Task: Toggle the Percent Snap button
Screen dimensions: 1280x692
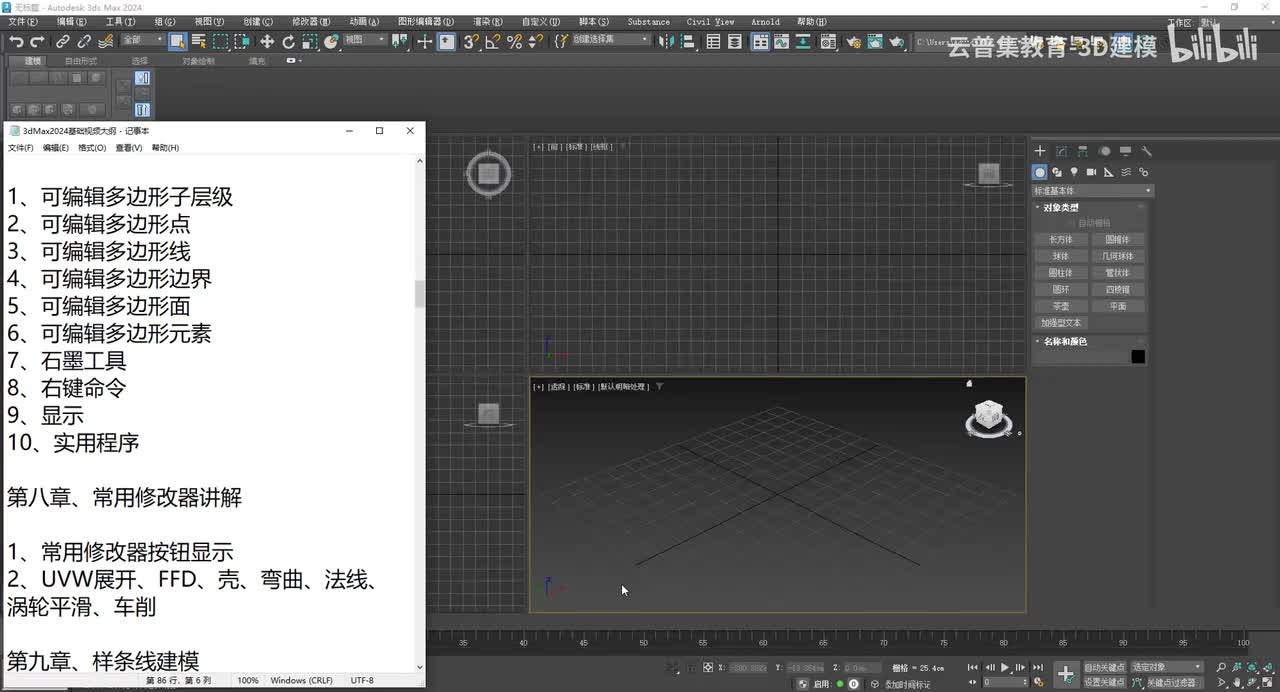Action: click(514, 41)
